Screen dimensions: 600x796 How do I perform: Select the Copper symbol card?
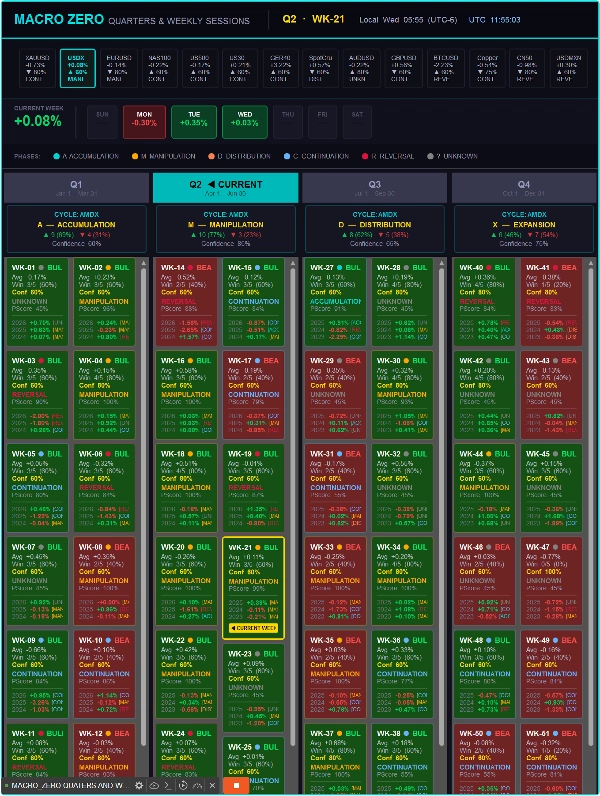click(x=487, y=69)
